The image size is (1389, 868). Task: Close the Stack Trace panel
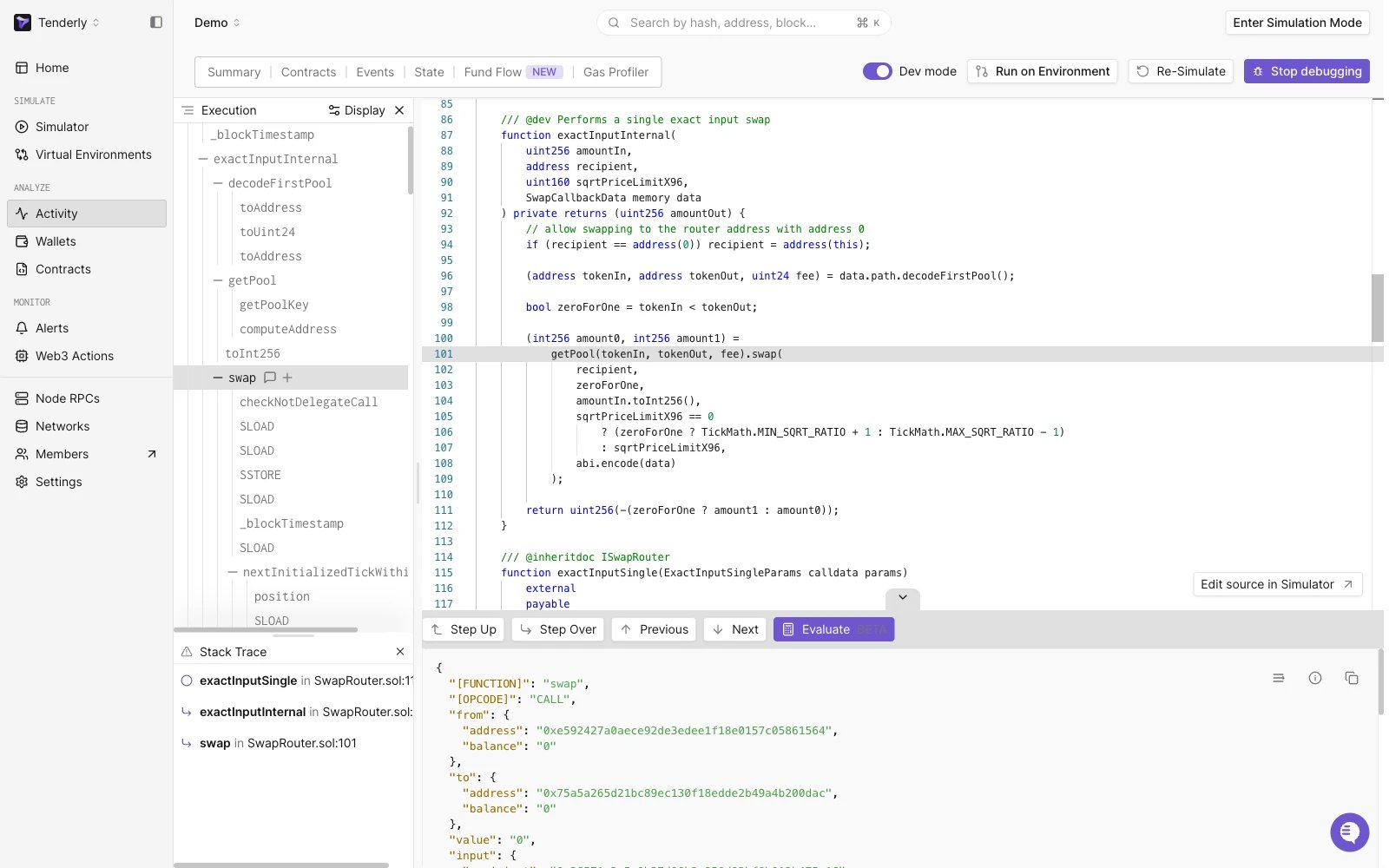click(400, 652)
